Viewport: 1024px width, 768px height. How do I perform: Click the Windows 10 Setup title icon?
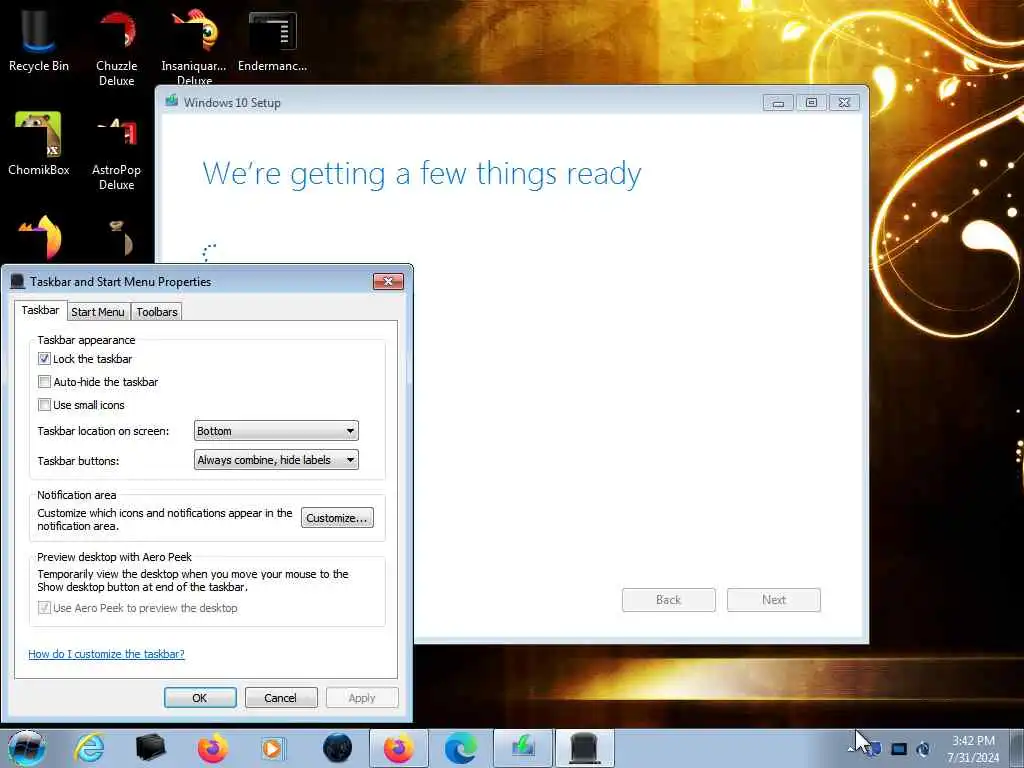(172, 101)
